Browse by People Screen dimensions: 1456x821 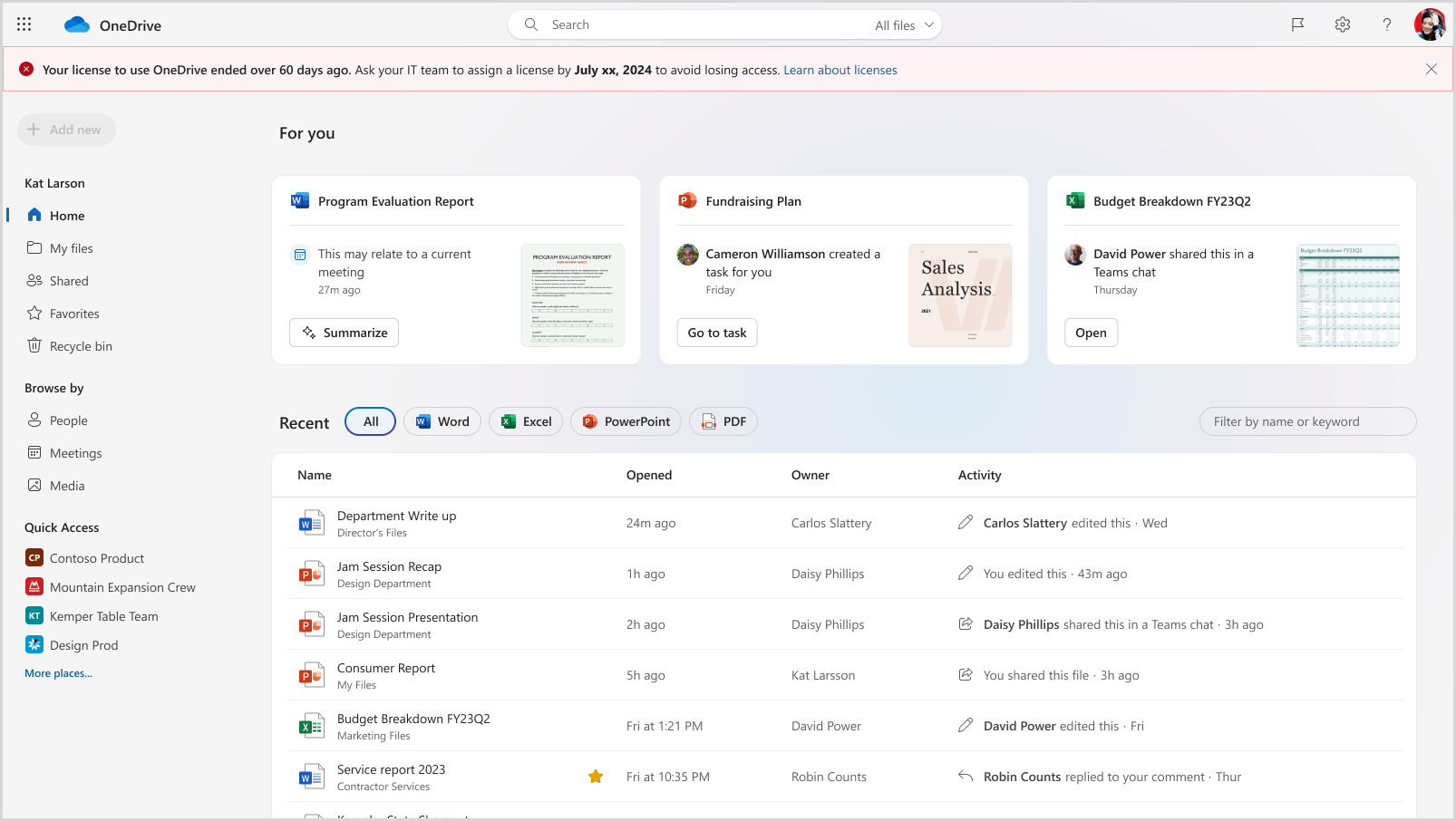coord(68,420)
